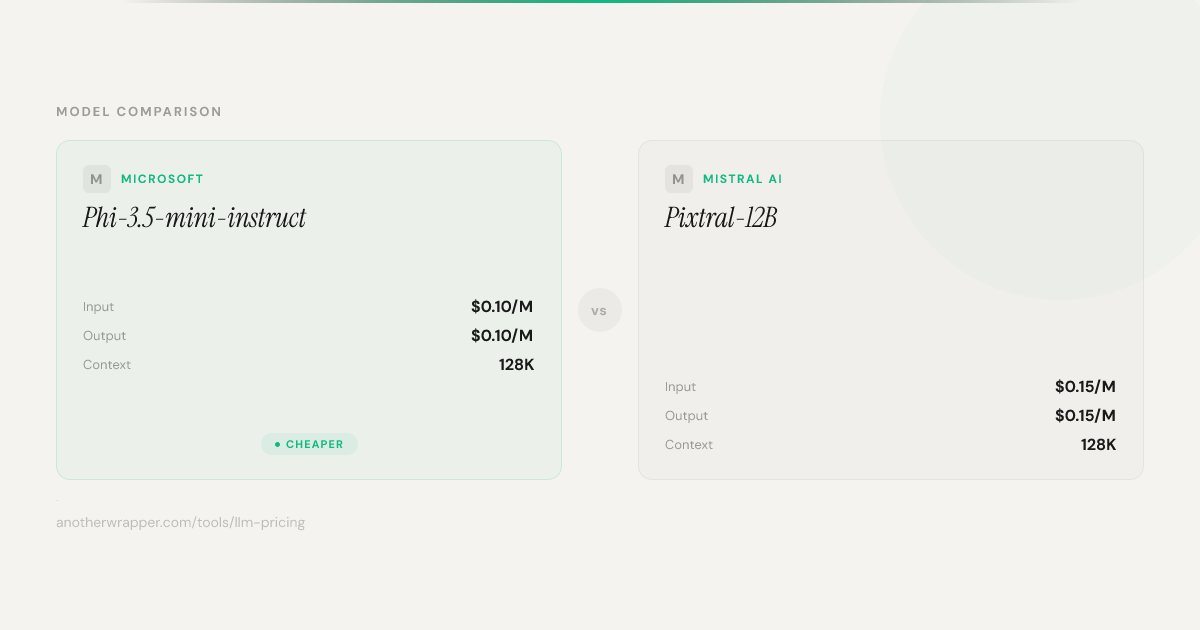The width and height of the screenshot is (1200, 630).
Task: Click the Microsoft 'M' logo icon
Action: click(x=97, y=179)
